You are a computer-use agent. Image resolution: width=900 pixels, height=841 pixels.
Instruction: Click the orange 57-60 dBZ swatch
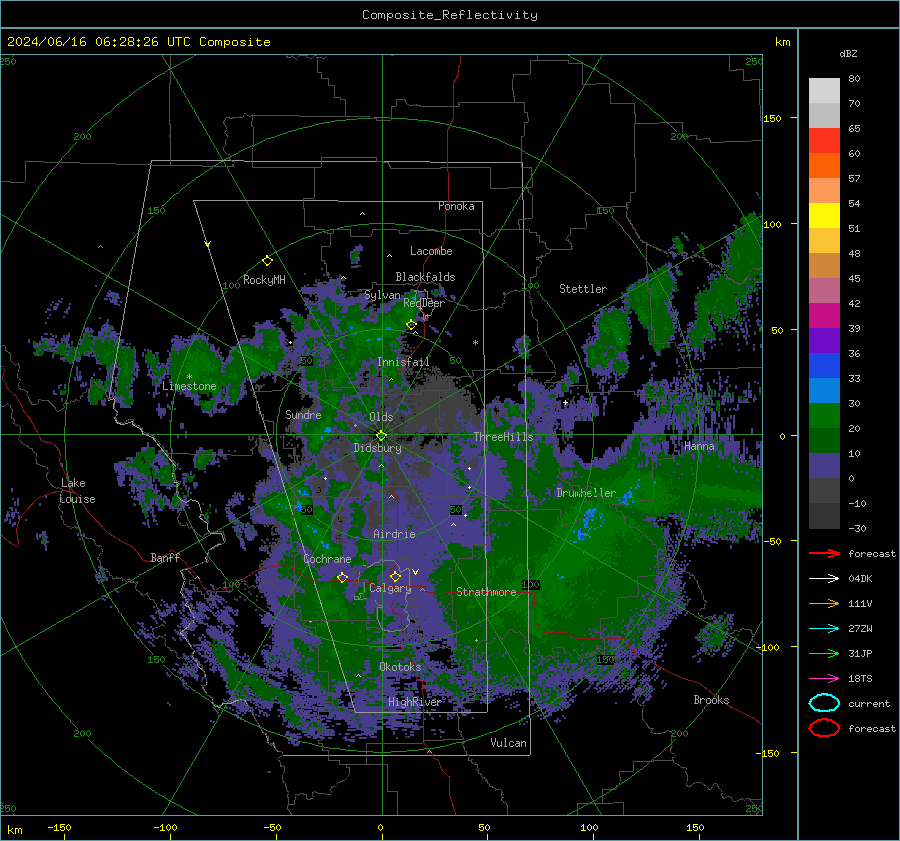pos(824,166)
